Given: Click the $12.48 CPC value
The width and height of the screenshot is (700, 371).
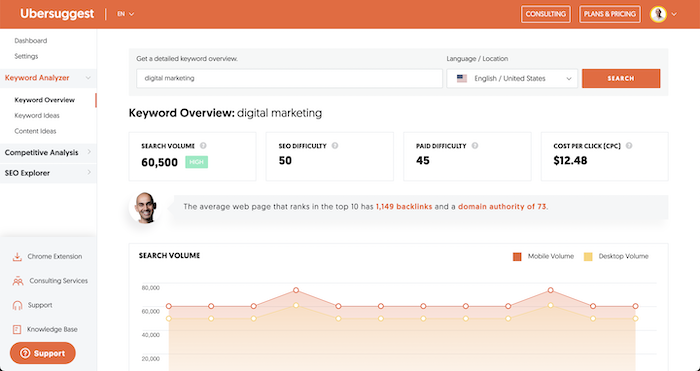Looking at the screenshot, I should (570, 161).
